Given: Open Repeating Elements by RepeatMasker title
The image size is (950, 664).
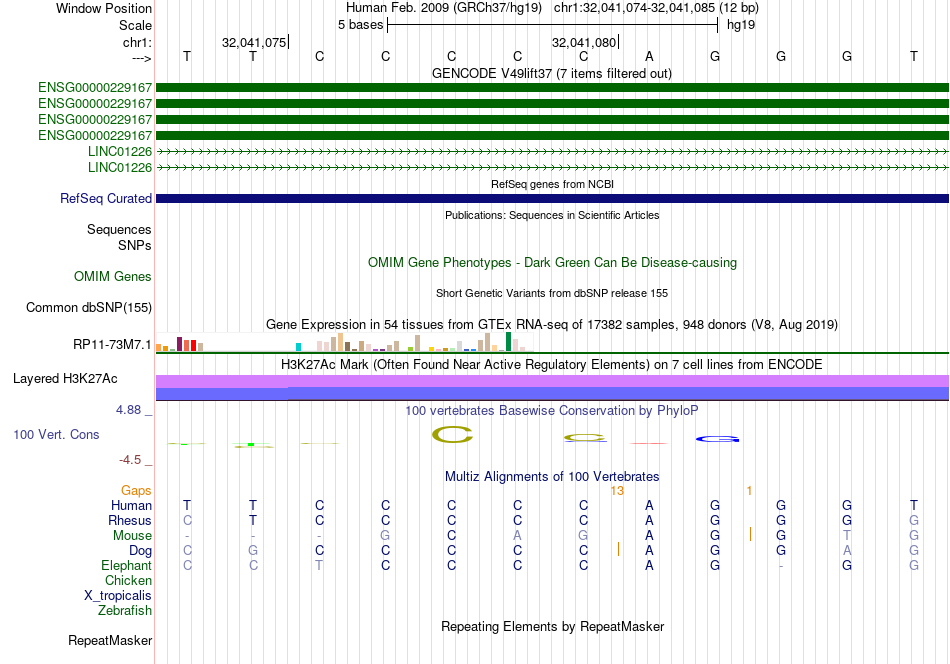Looking at the screenshot, I should click(552, 626).
